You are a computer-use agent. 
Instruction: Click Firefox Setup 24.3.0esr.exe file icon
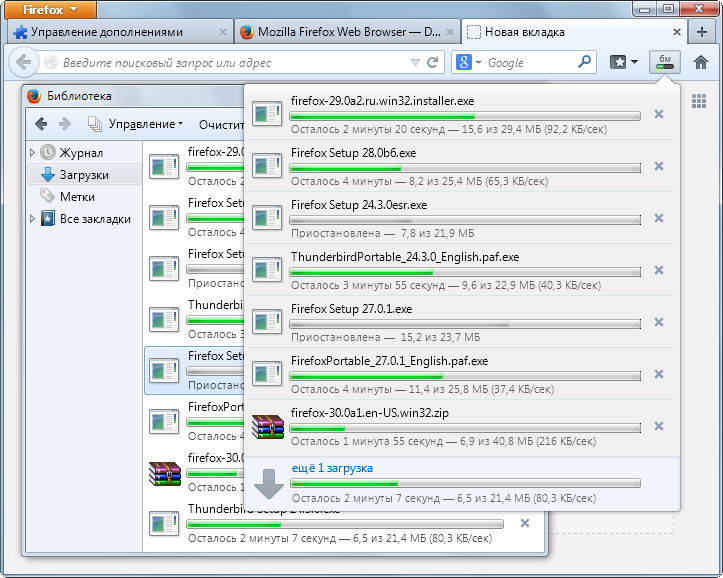[267, 218]
